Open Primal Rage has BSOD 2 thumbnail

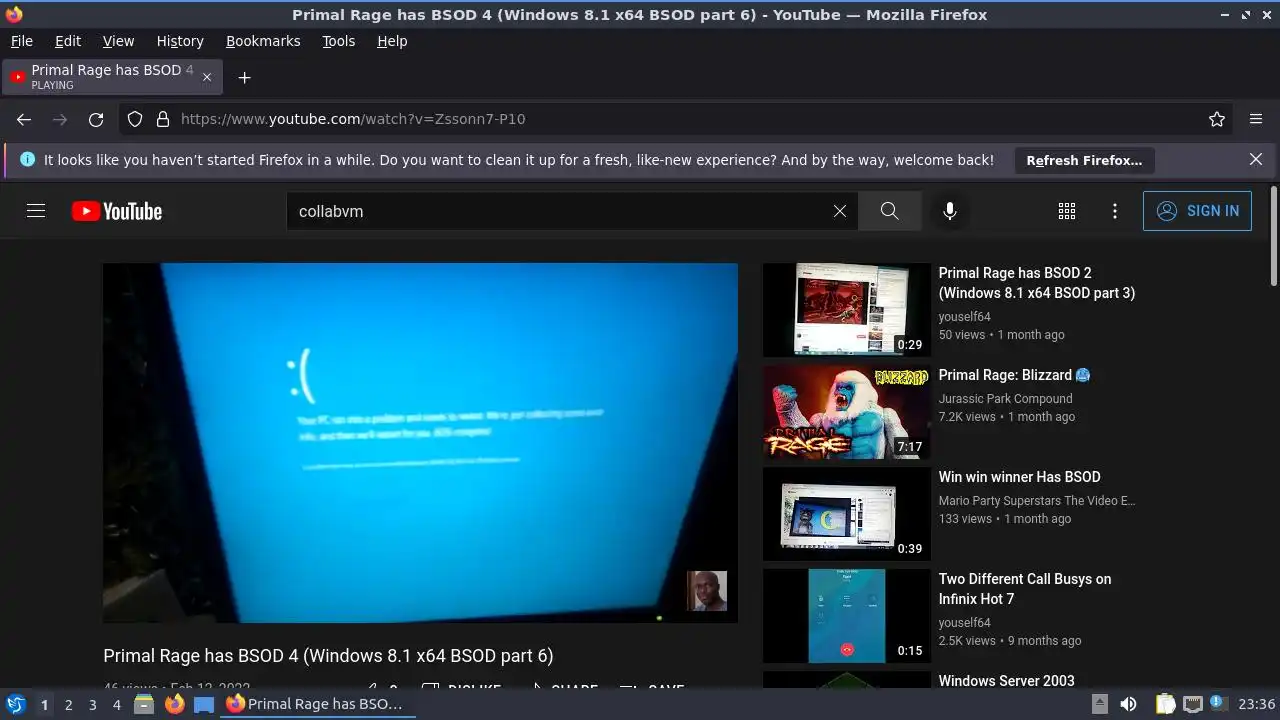click(847, 310)
